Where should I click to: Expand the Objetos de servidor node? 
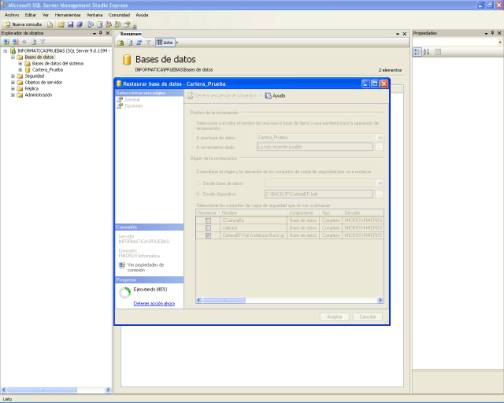(13, 82)
